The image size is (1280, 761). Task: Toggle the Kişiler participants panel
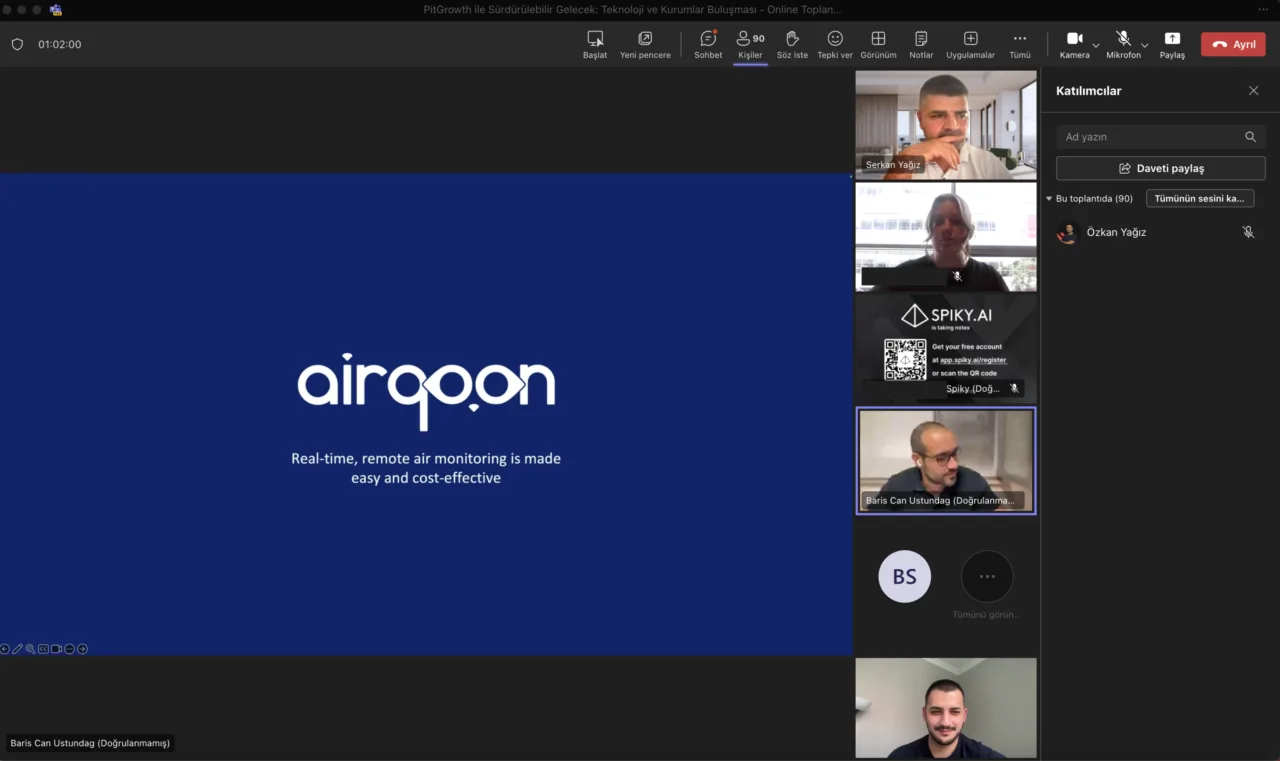750,44
